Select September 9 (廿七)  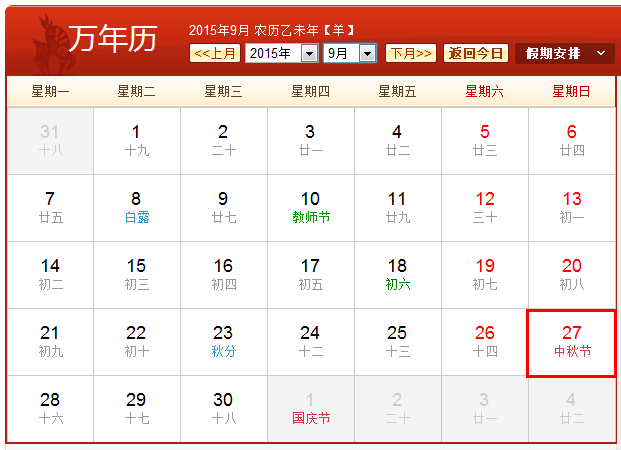click(x=224, y=208)
